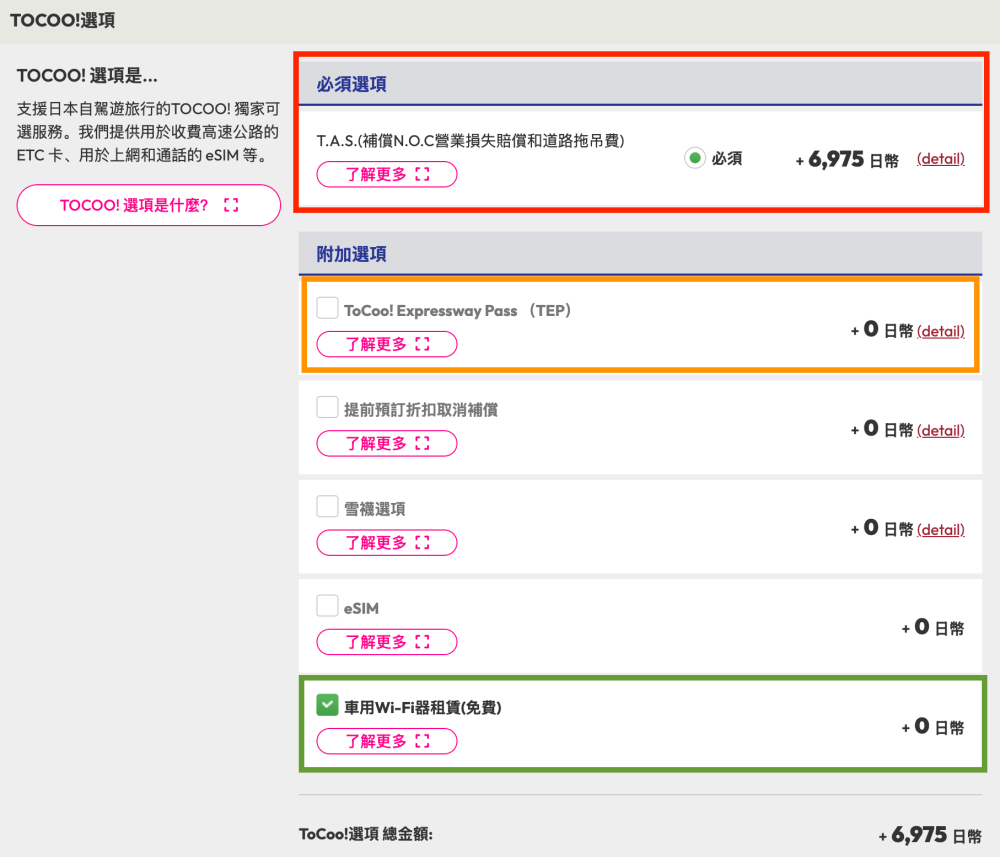Open 了解更多 for T.A.S. option

pos(387,174)
